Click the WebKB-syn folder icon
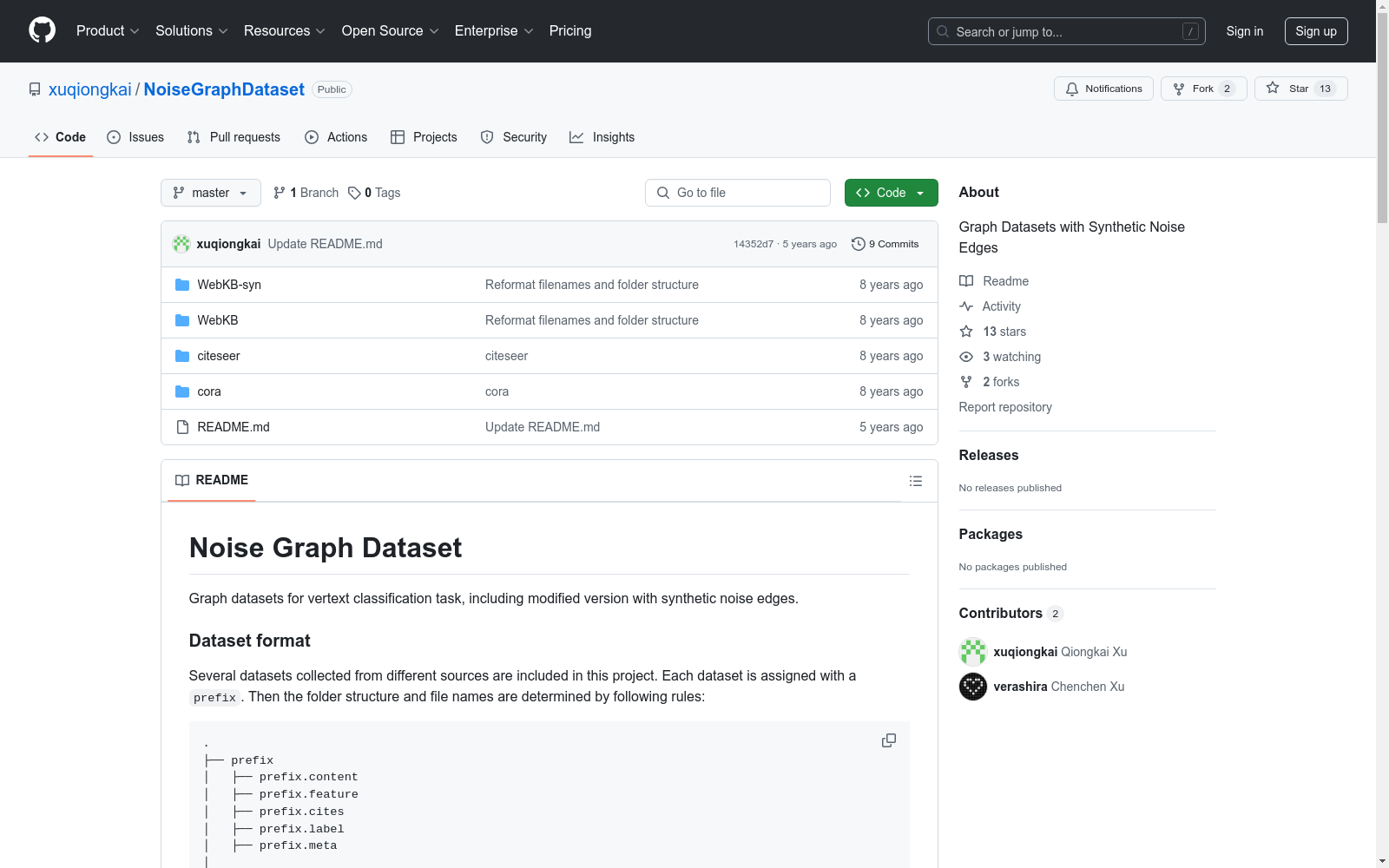 pyautogui.click(x=182, y=285)
